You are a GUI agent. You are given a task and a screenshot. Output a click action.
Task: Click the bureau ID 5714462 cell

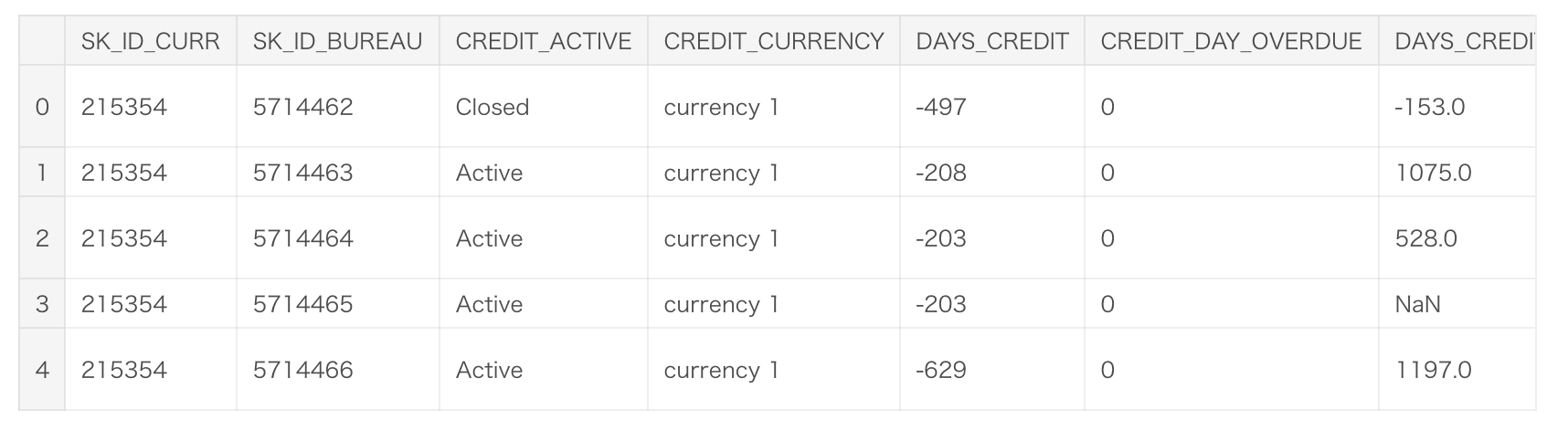pos(302,107)
